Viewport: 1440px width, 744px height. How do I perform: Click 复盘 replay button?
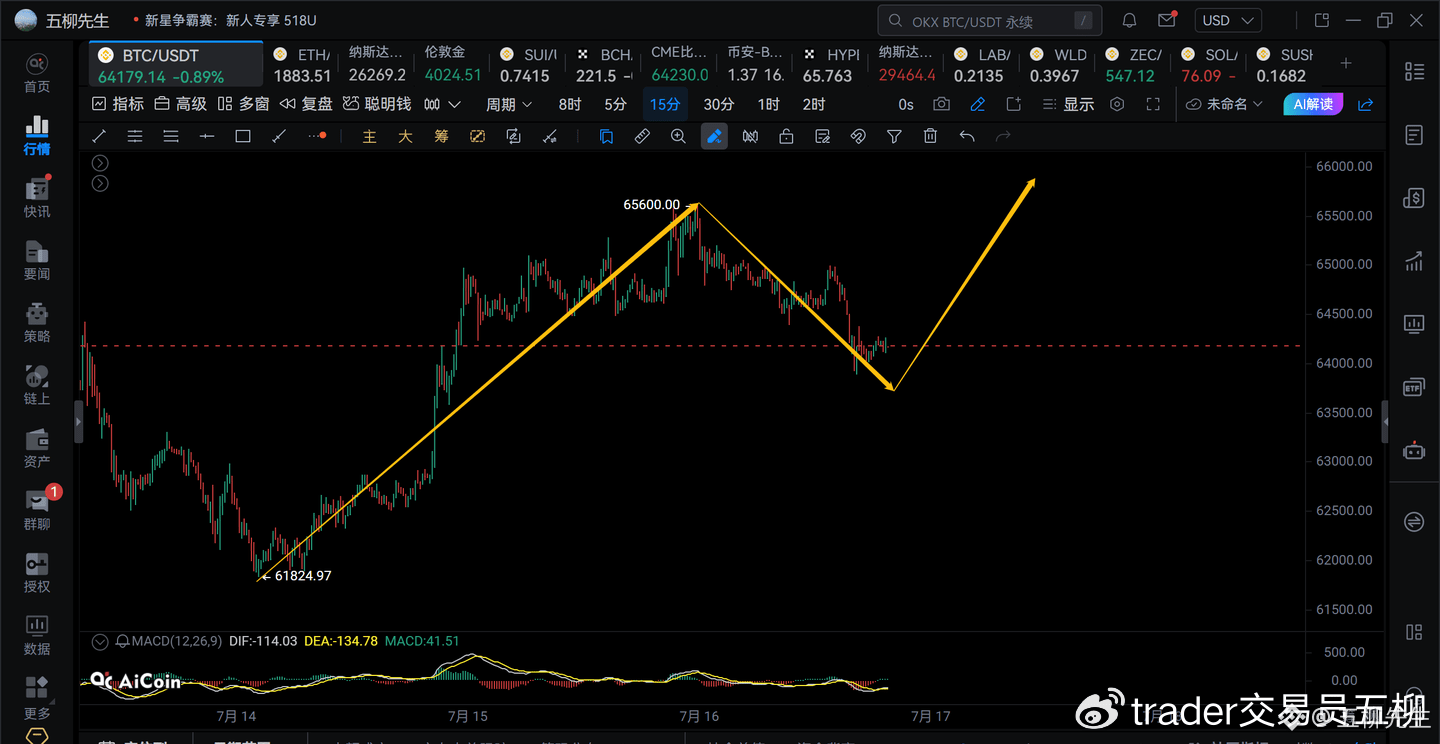(306, 104)
